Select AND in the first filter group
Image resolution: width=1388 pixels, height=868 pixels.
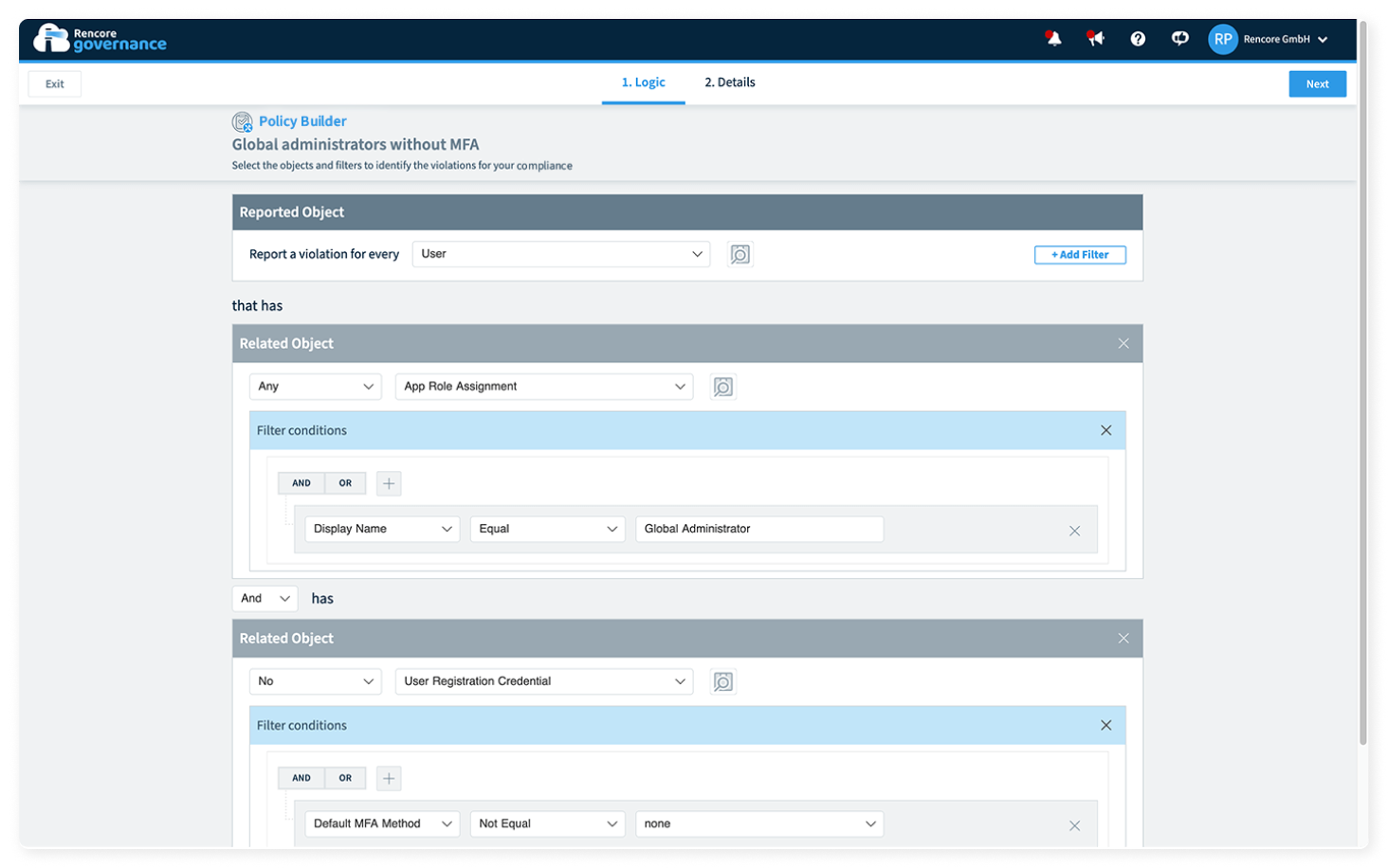(301, 483)
